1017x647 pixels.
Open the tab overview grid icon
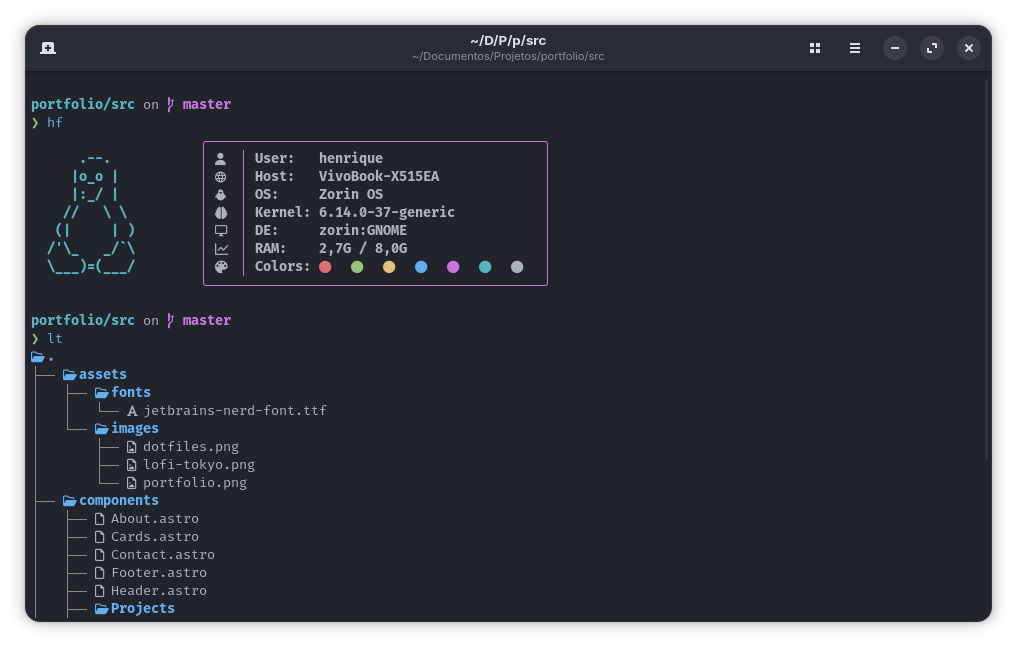coord(815,48)
